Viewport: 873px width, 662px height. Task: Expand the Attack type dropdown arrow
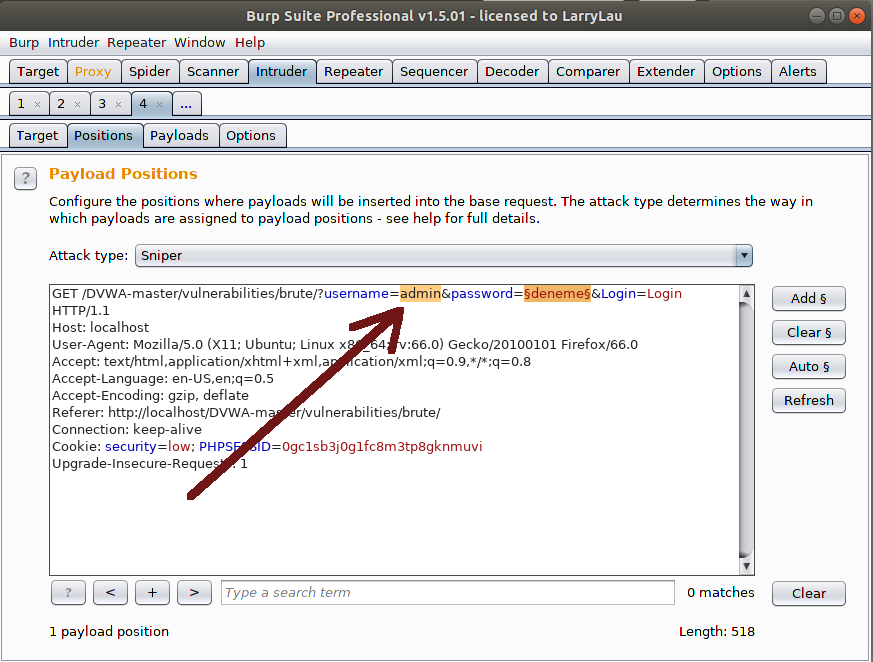click(744, 256)
